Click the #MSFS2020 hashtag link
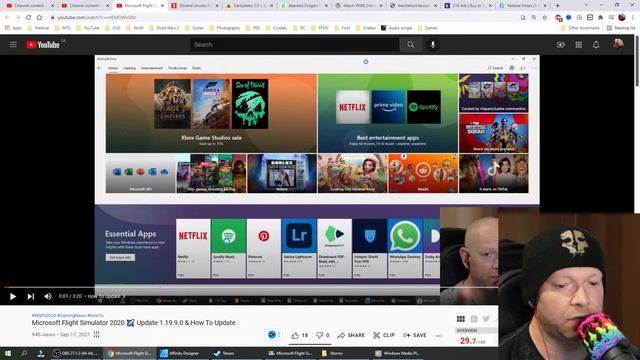Viewport: 640px width, 360px height. [x=44, y=316]
